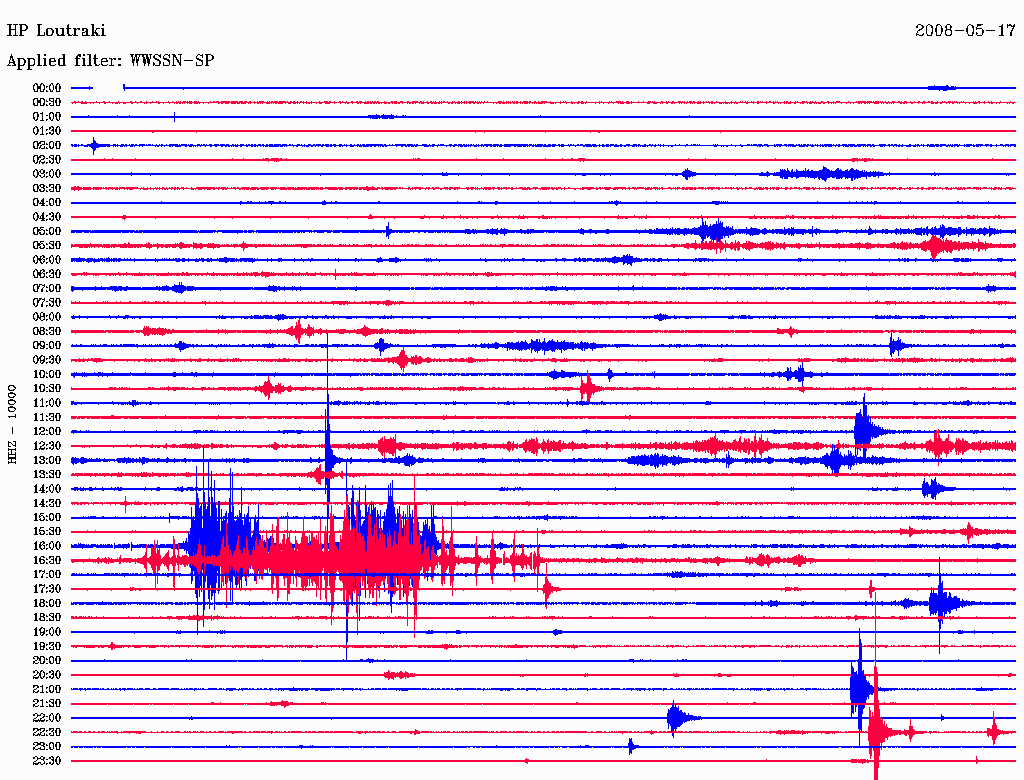Select the 22:30 time label
This screenshot has height=780, width=1024.
(47, 732)
